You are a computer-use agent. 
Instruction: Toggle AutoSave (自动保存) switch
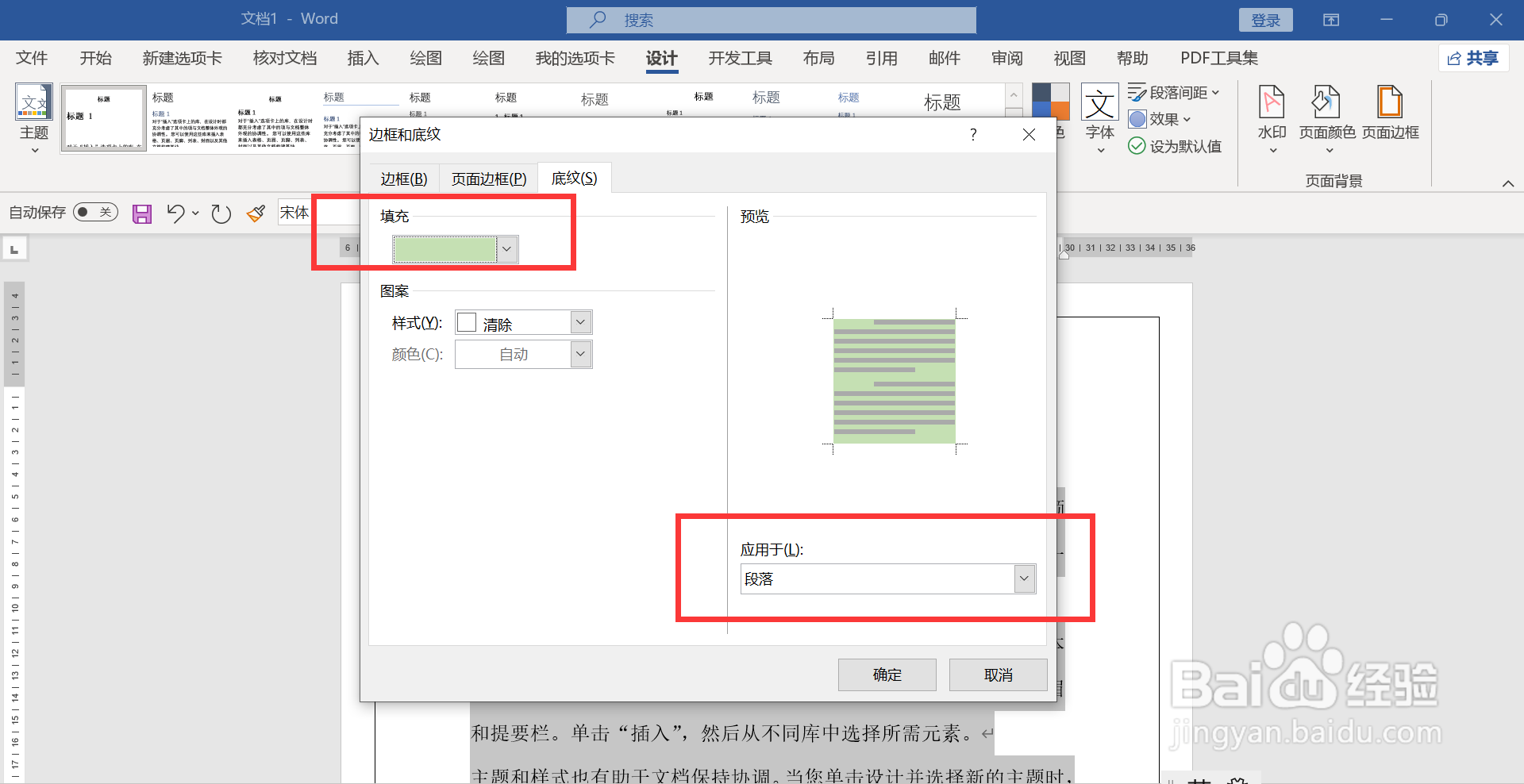pos(95,212)
